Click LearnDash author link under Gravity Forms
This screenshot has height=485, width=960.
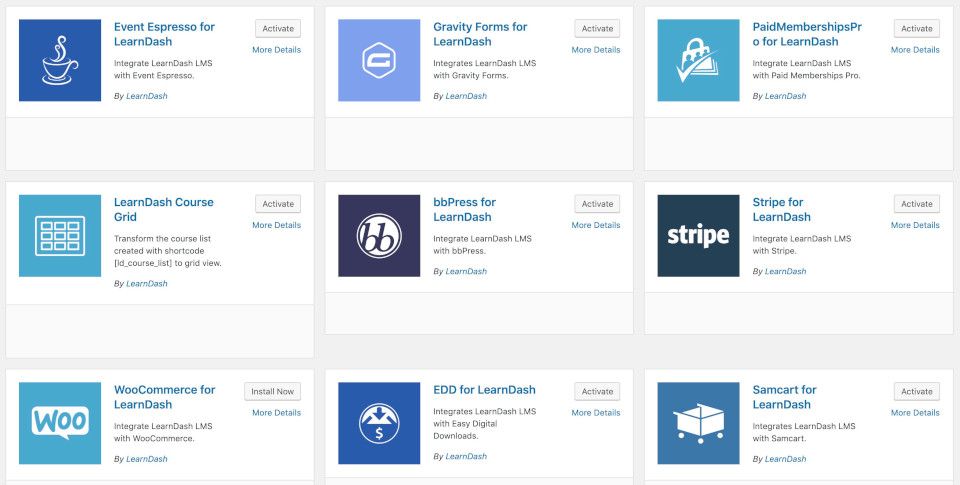coord(466,96)
